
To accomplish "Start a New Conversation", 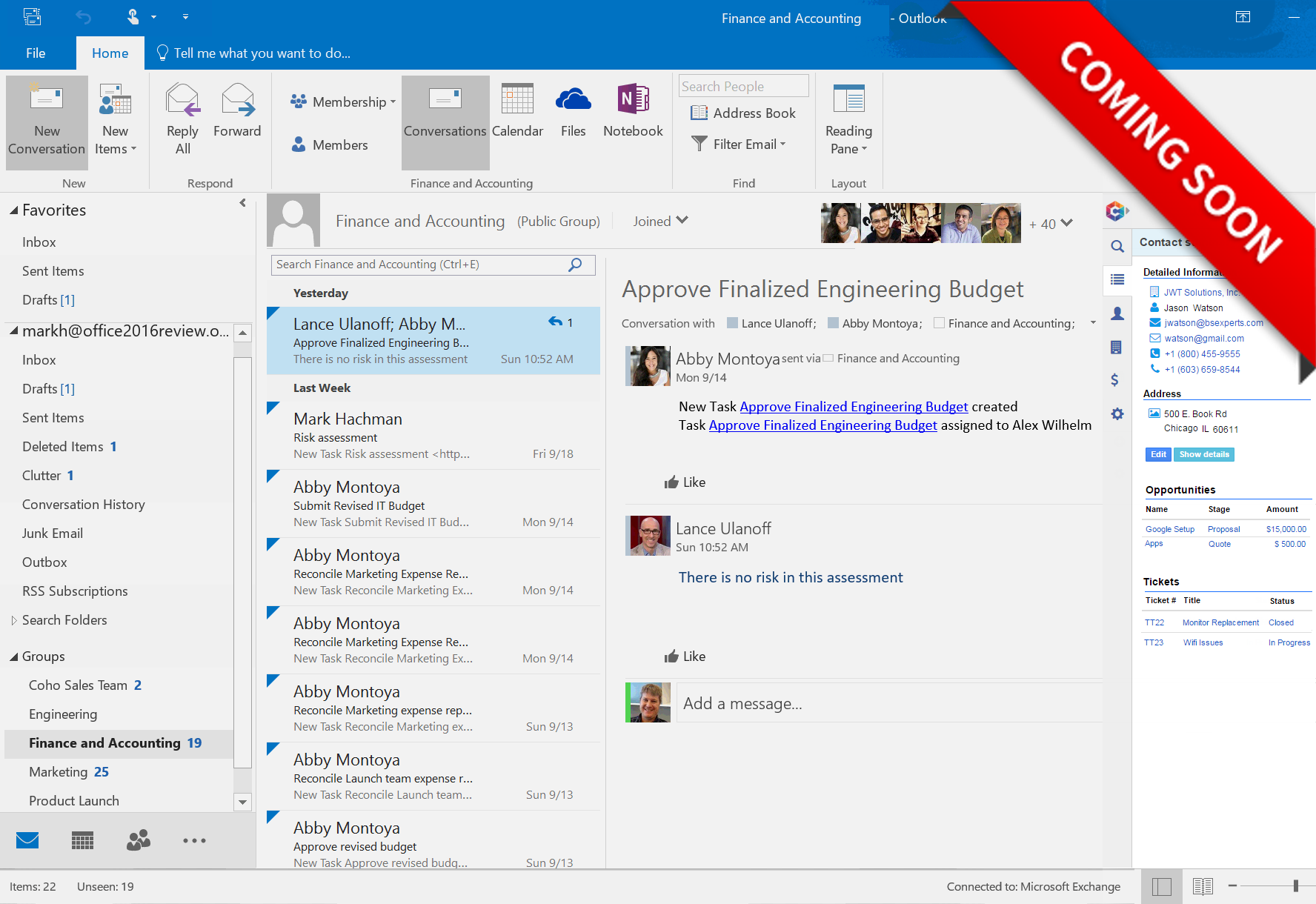I will pyautogui.click(x=47, y=122).
